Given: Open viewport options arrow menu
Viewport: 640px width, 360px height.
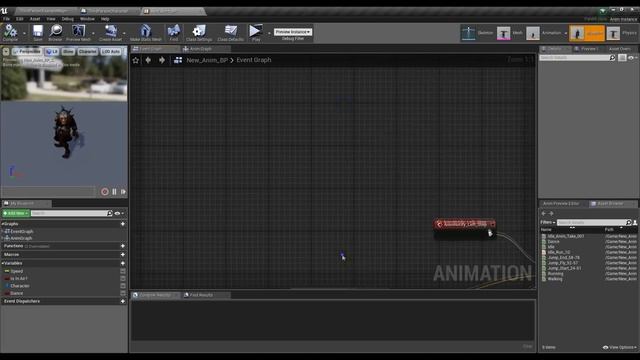Looking at the screenshot, I should point(6,51).
